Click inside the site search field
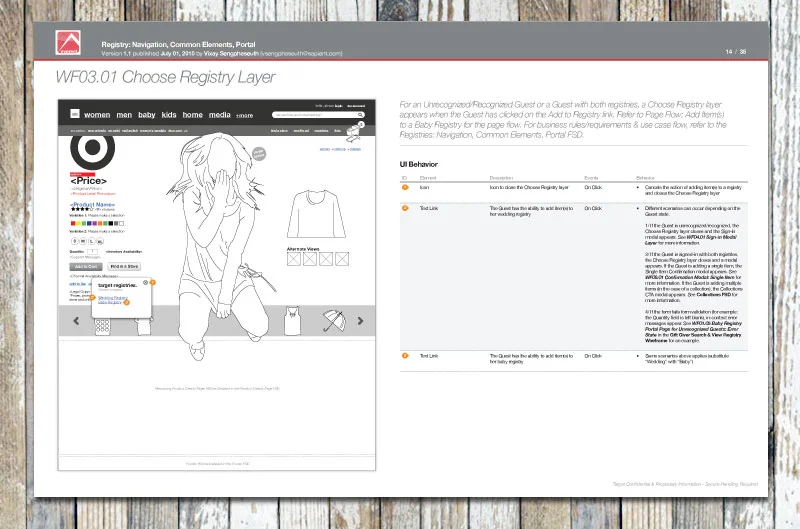Viewport: 800px width, 529px height. point(318,115)
